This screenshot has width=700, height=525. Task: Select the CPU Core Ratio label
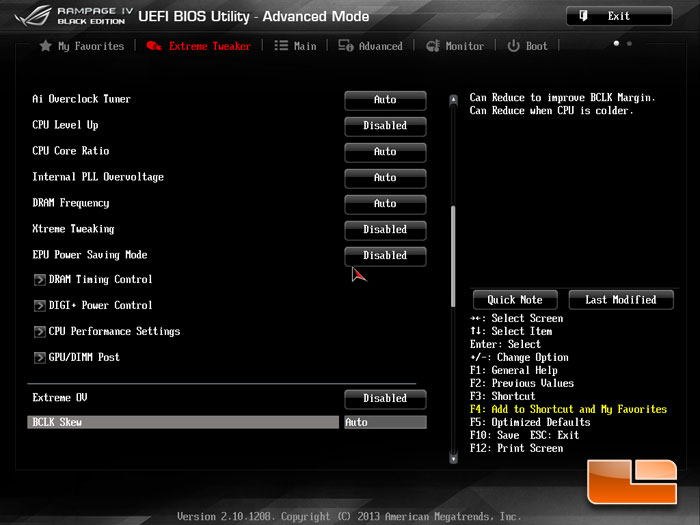pyautogui.click(x=71, y=151)
